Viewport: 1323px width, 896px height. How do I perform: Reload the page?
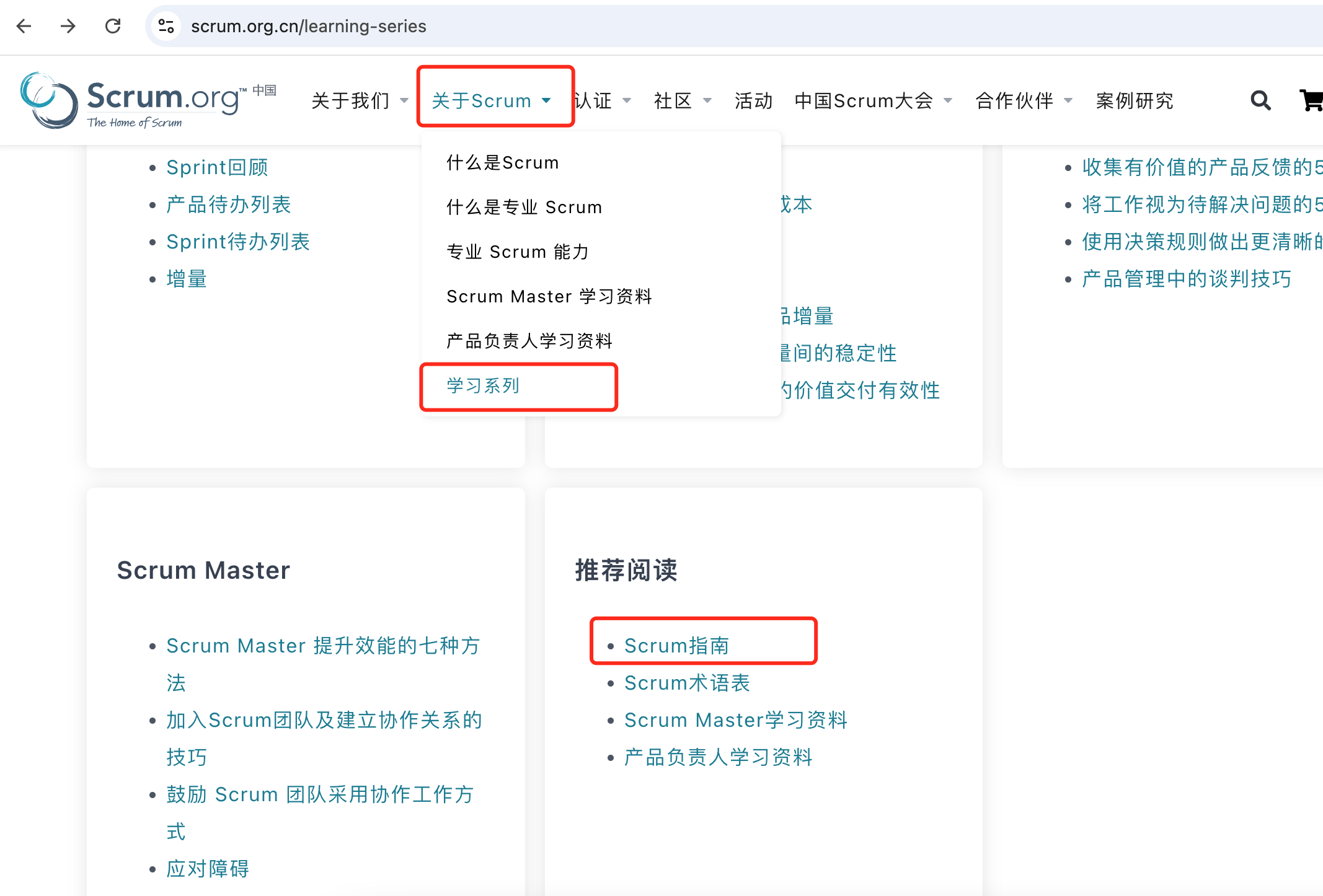point(113,26)
